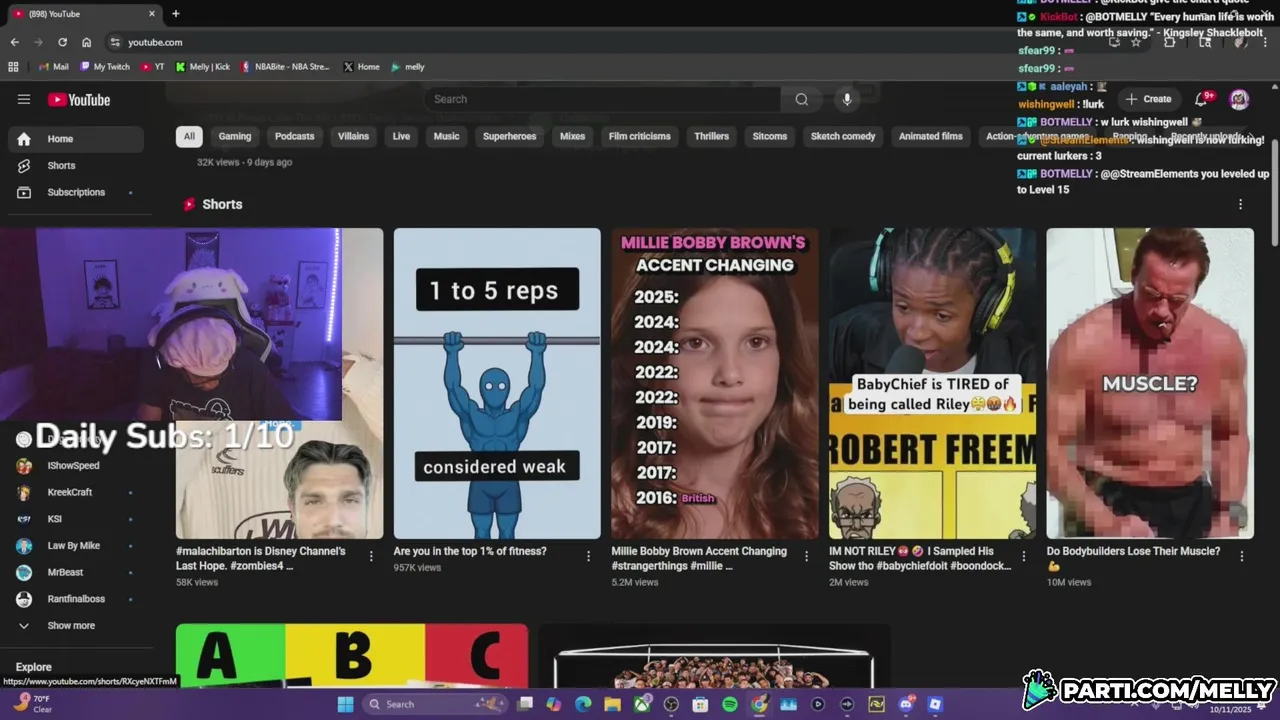Image resolution: width=1280 pixels, height=720 pixels.
Task: Open the Mail bookmark
Action: coord(54,67)
